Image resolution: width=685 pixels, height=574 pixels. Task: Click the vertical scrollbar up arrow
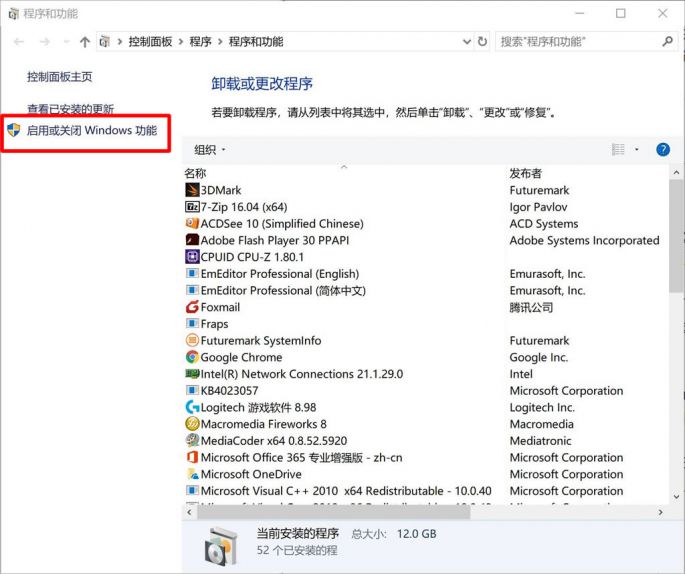(x=676, y=173)
